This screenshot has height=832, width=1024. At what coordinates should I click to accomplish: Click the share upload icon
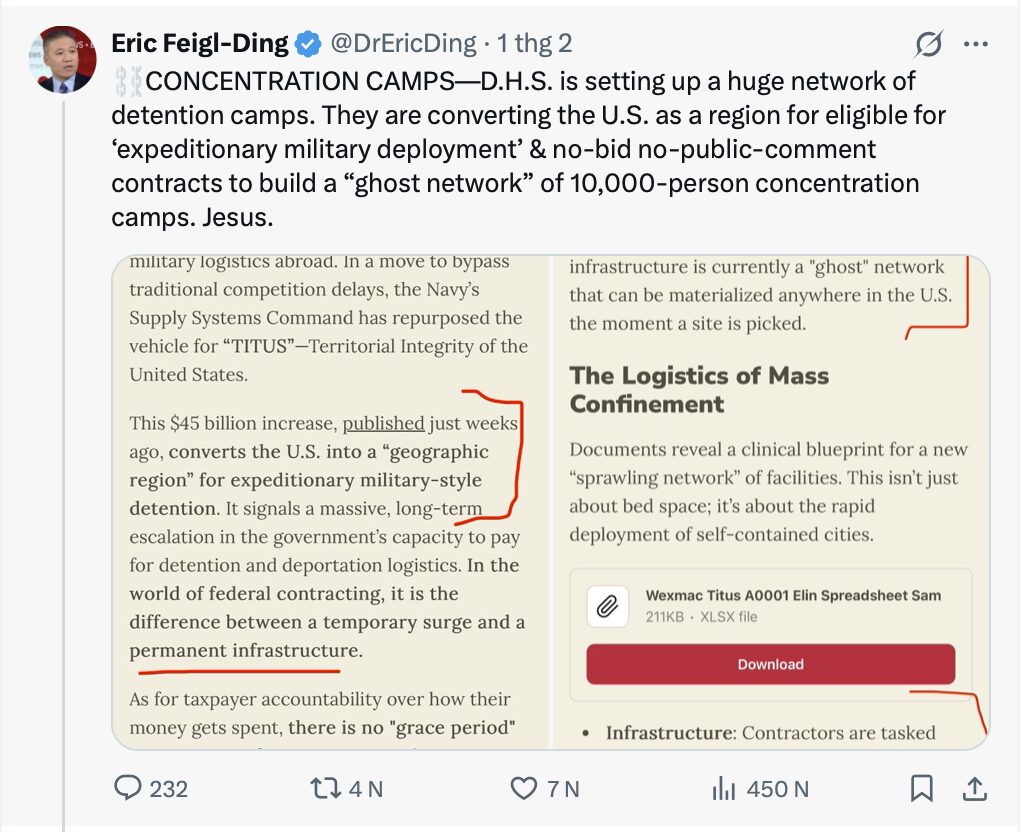click(x=974, y=789)
